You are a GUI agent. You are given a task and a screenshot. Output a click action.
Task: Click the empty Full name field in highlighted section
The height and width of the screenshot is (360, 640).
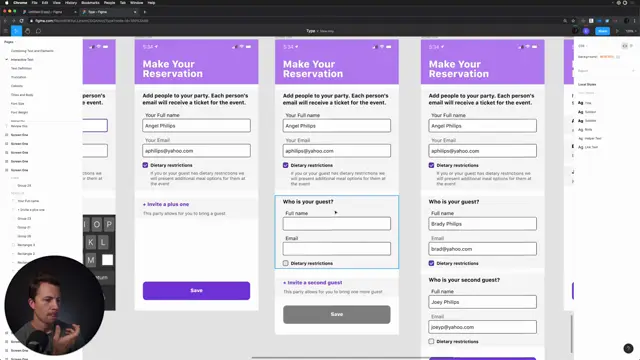pyautogui.click(x=337, y=224)
